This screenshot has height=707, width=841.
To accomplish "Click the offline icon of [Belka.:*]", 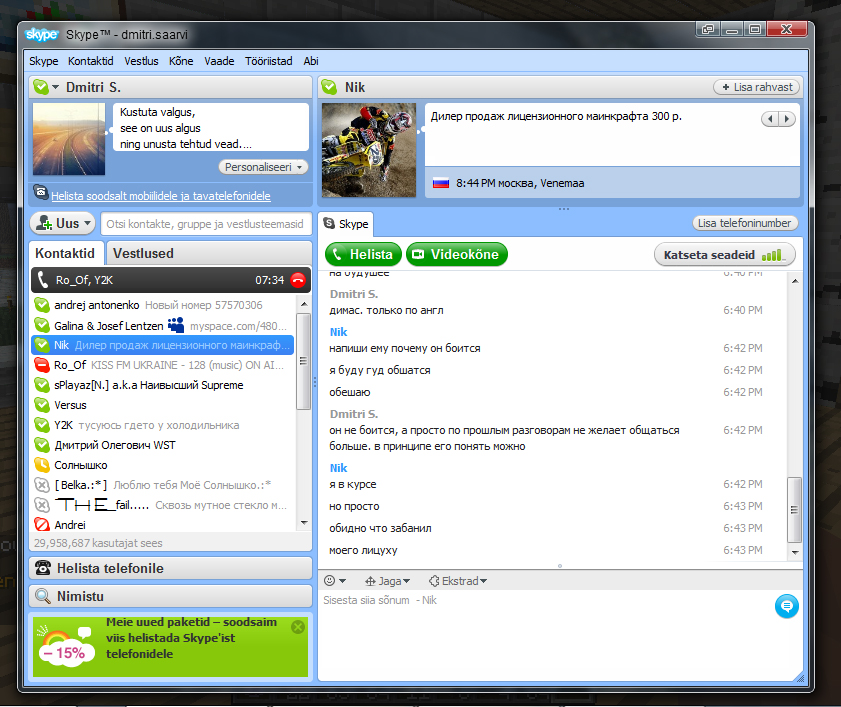I will [42, 485].
